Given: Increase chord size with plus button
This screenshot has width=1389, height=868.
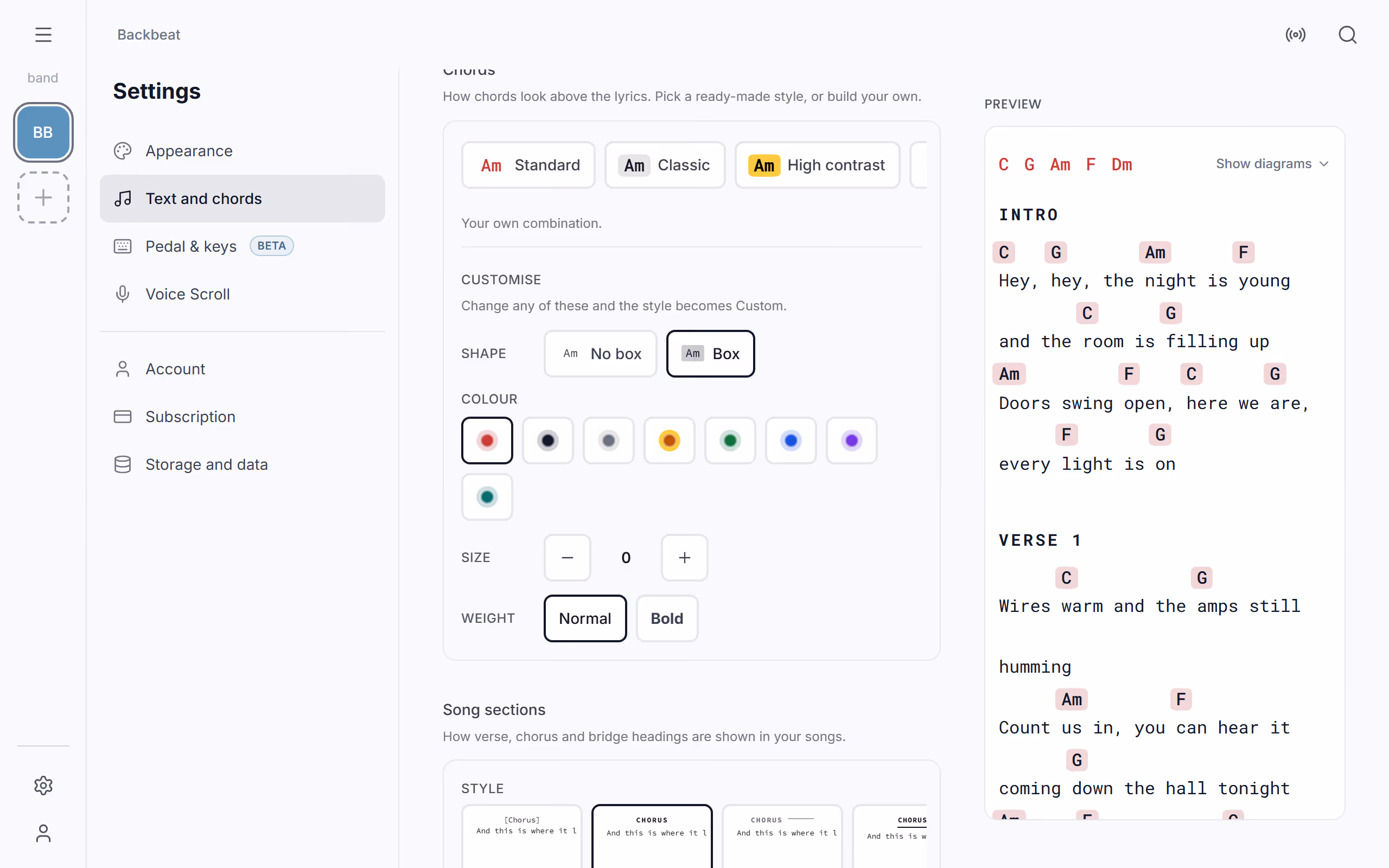Looking at the screenshot, I should 684,558.
